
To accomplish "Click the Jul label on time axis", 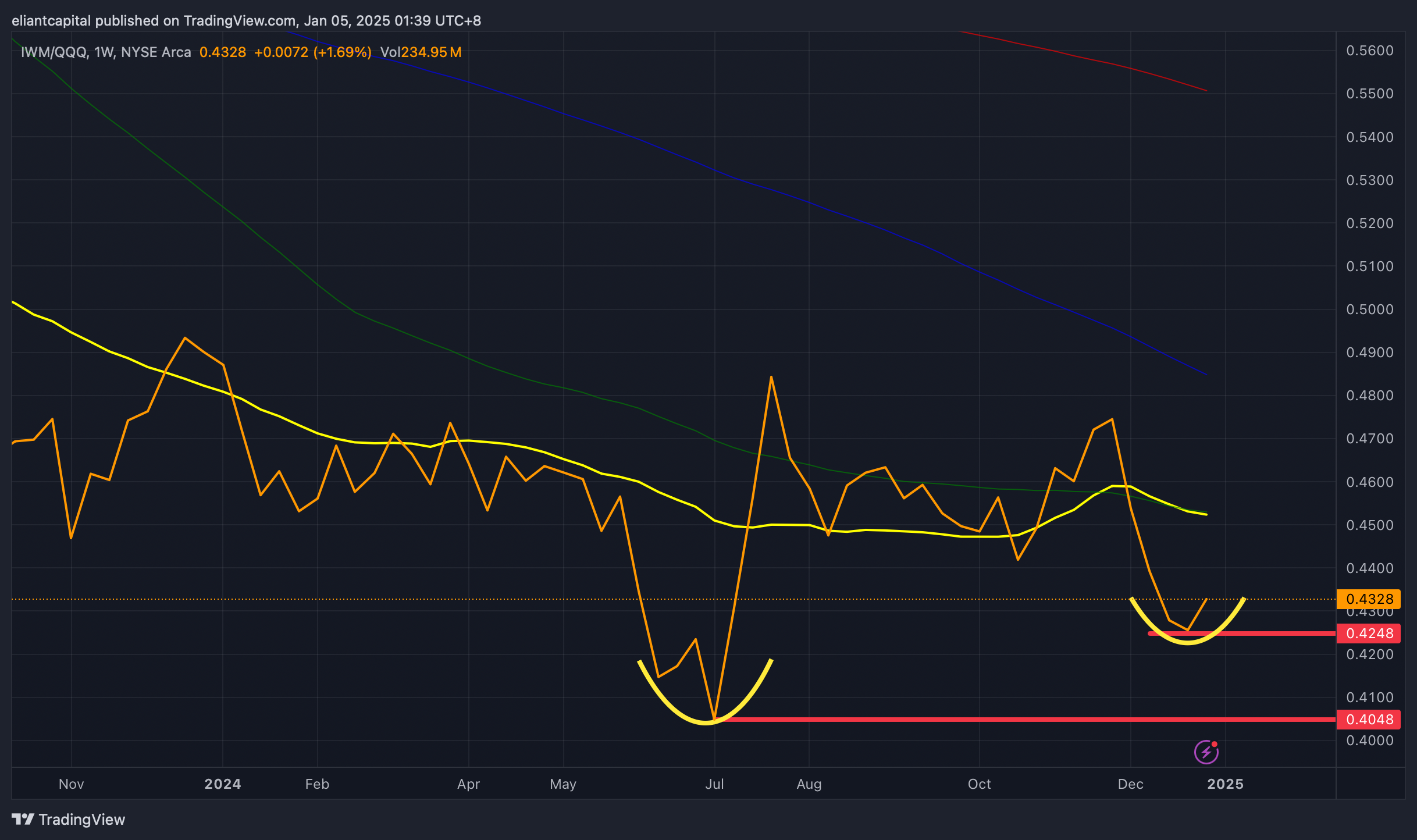I will click(714, 784).
